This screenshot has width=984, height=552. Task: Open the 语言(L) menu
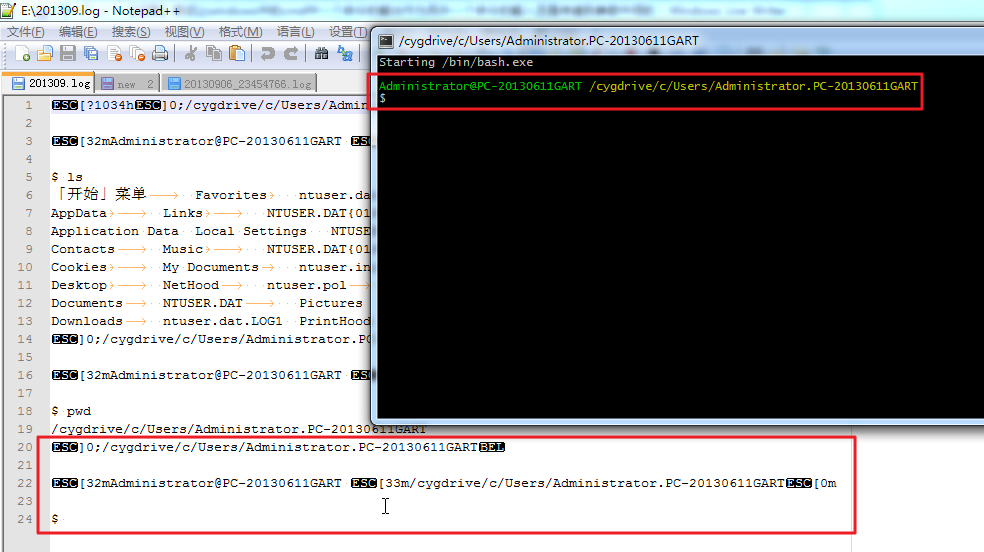[295, 32]
